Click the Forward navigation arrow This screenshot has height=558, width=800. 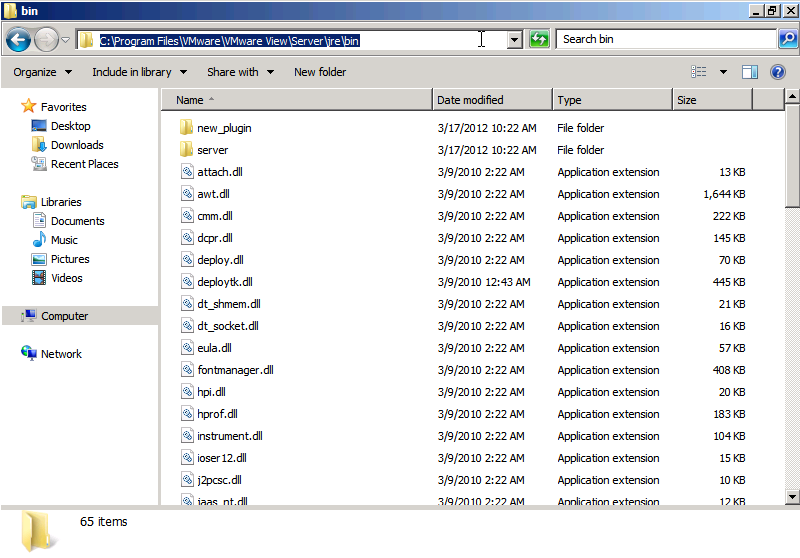click(46, 40)
